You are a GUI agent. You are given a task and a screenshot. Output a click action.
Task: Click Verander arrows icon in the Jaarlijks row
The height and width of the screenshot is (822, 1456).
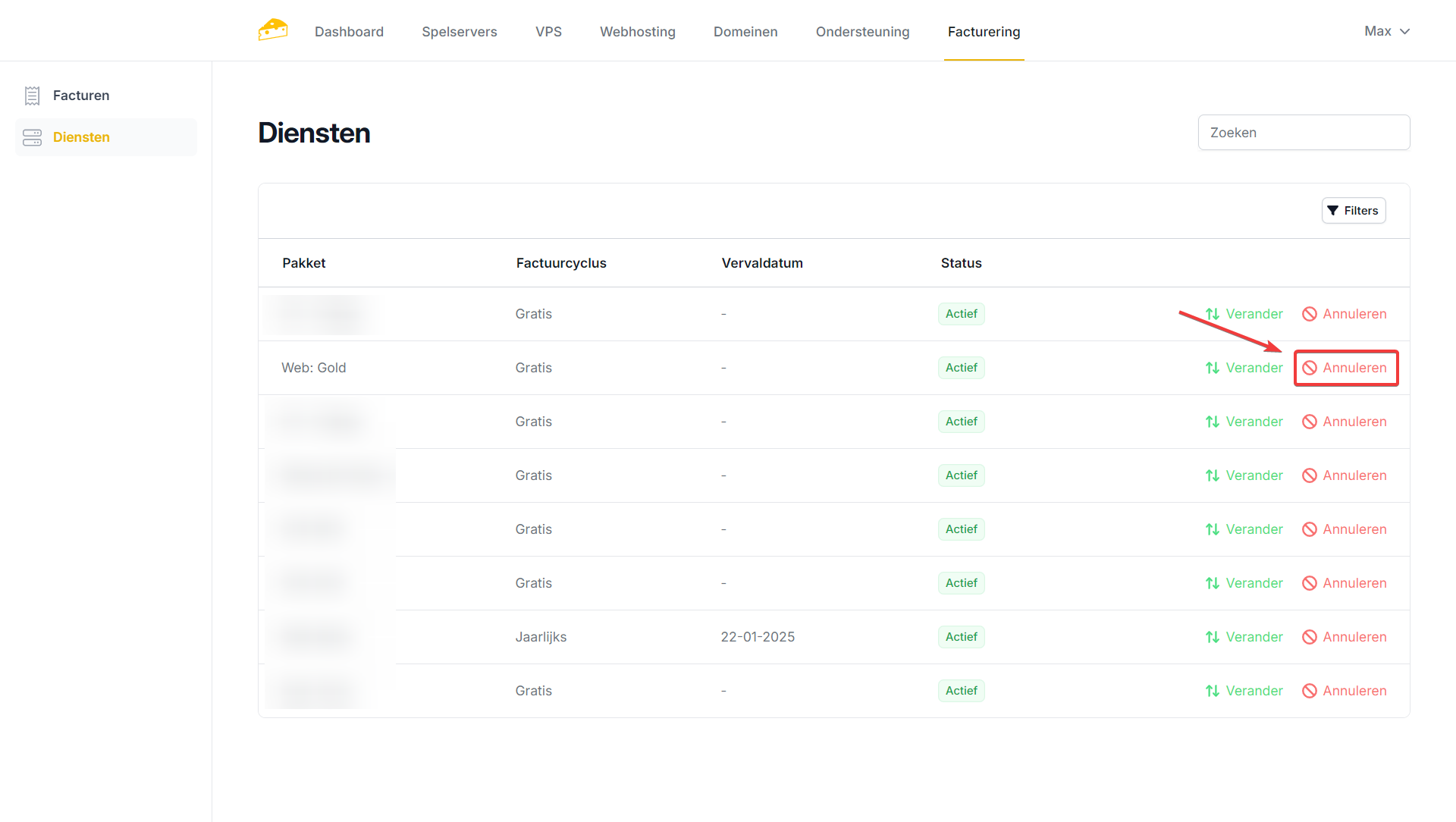point(1213,637)
